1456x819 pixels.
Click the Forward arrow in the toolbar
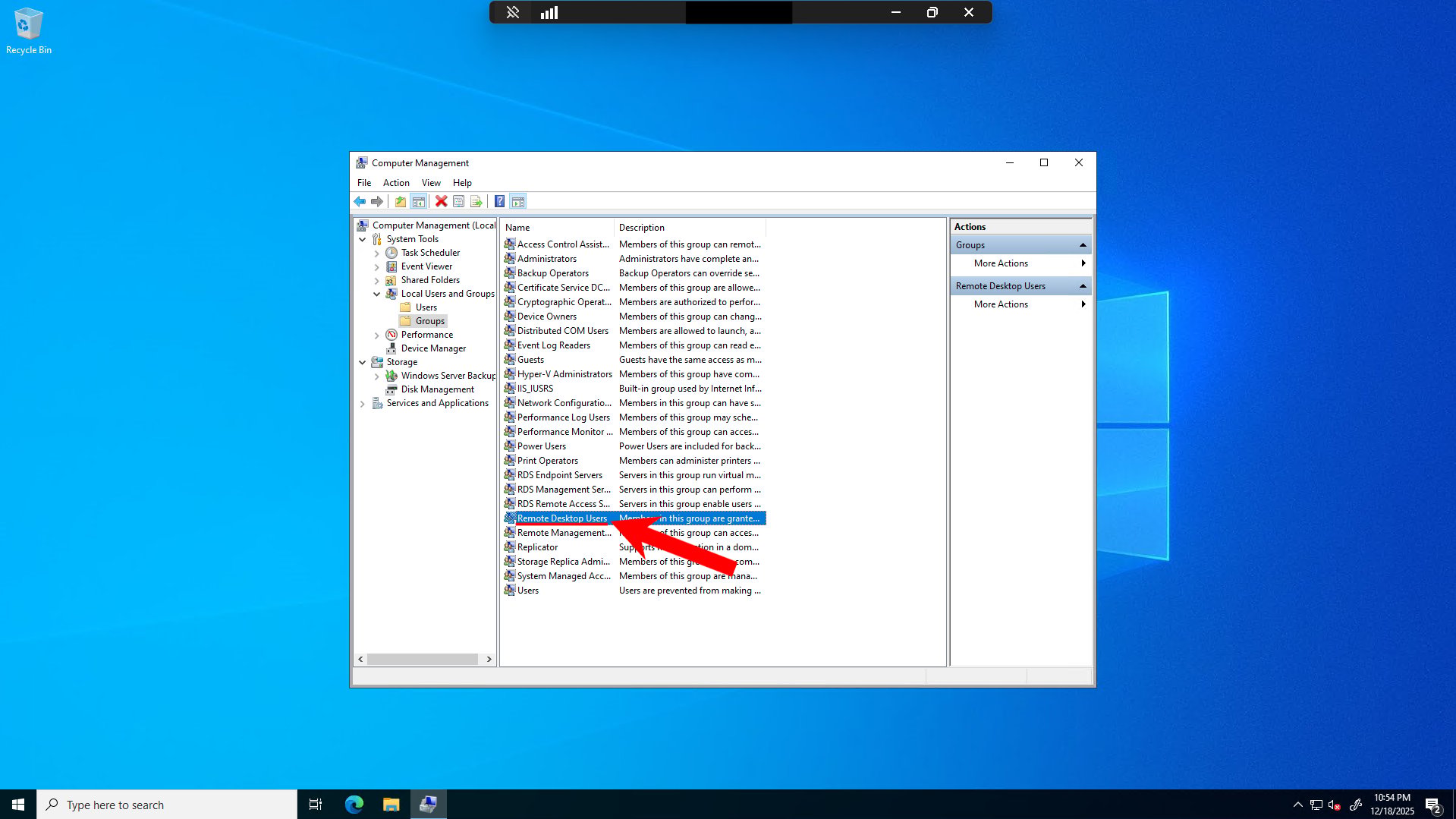tap(376, 201)
